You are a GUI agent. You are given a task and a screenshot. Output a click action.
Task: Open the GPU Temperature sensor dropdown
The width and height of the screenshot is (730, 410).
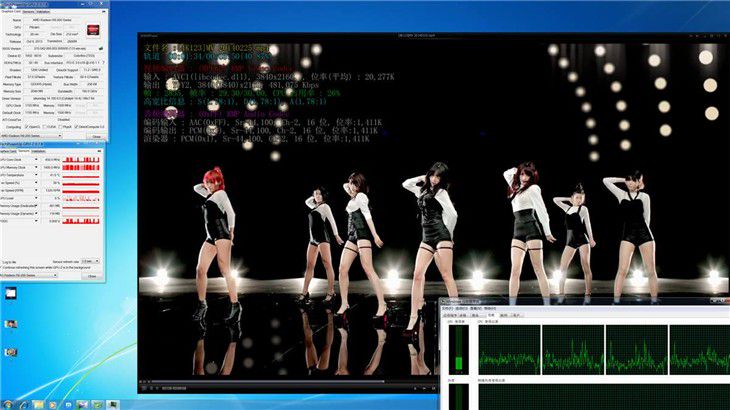[36, 175]
